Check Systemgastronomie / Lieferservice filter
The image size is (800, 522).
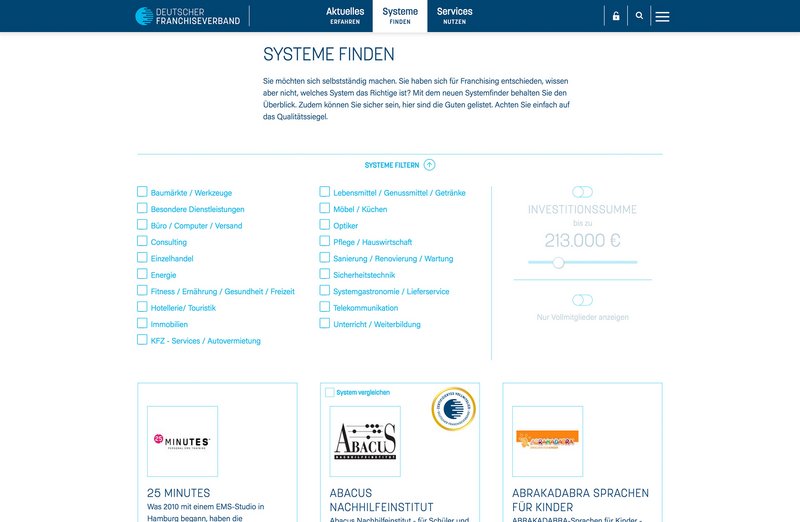[x=325, y=290]
